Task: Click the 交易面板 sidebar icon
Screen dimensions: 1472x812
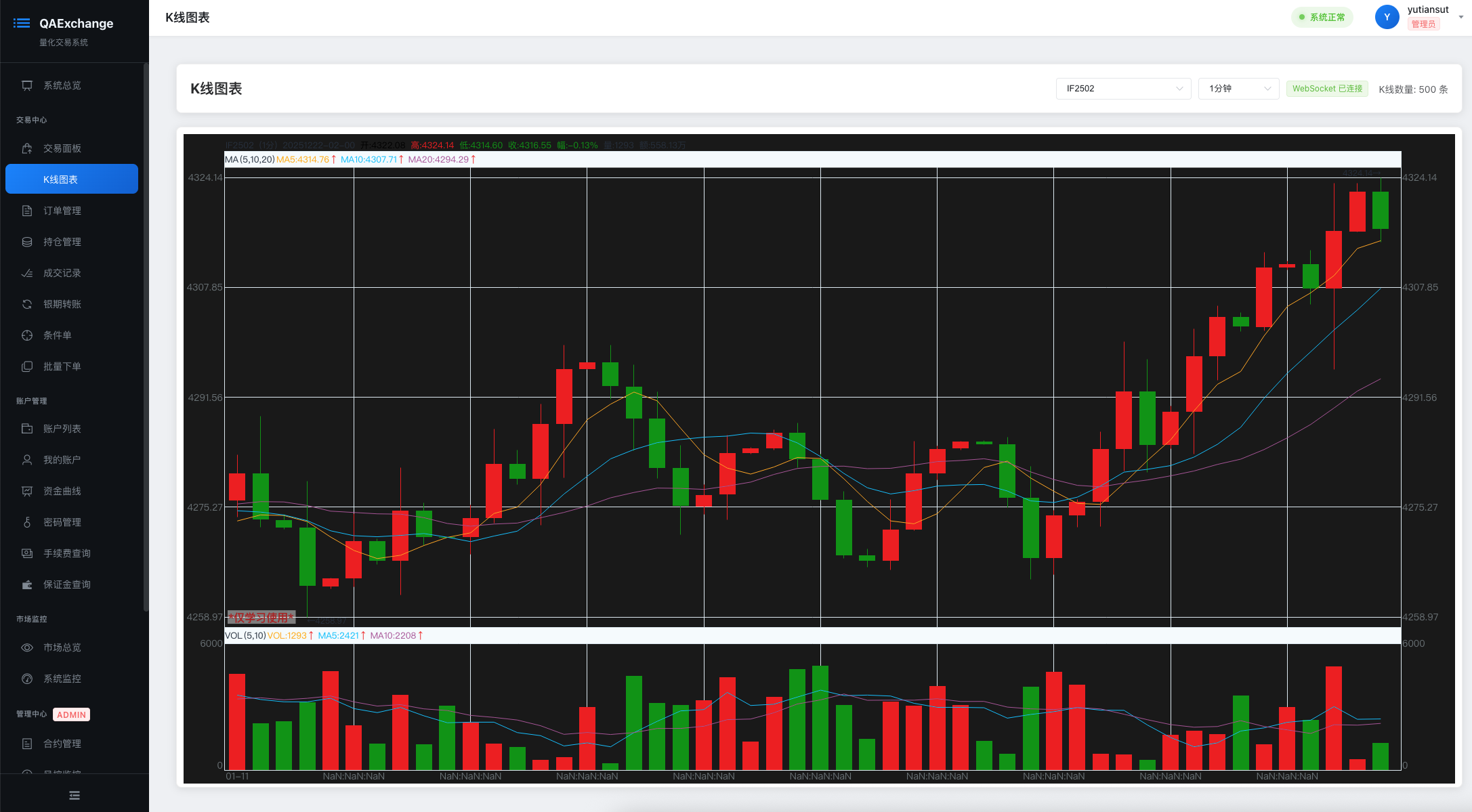Action: 27,148
